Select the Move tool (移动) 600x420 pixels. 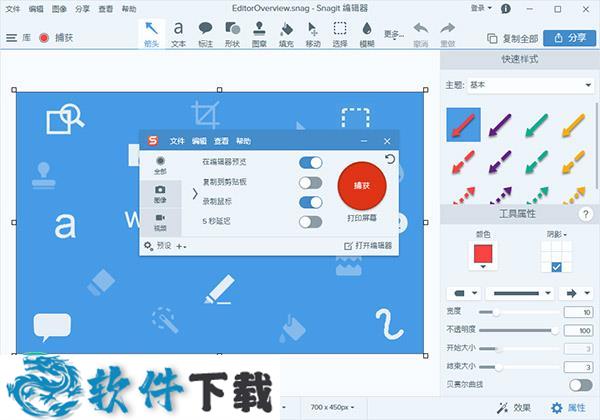313,34
